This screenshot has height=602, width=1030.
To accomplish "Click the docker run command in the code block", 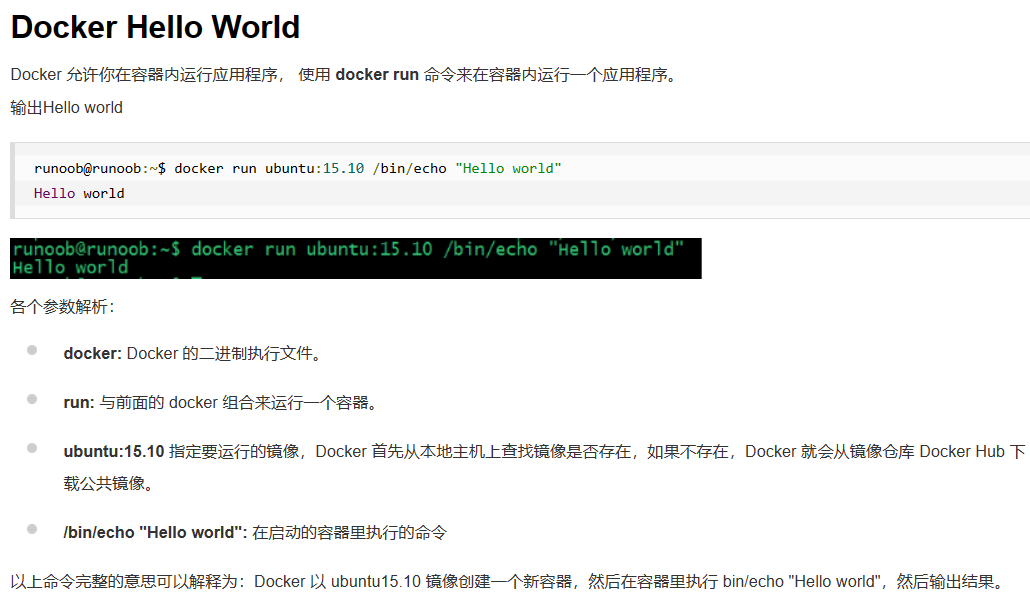I will click(x=298, y=169).
